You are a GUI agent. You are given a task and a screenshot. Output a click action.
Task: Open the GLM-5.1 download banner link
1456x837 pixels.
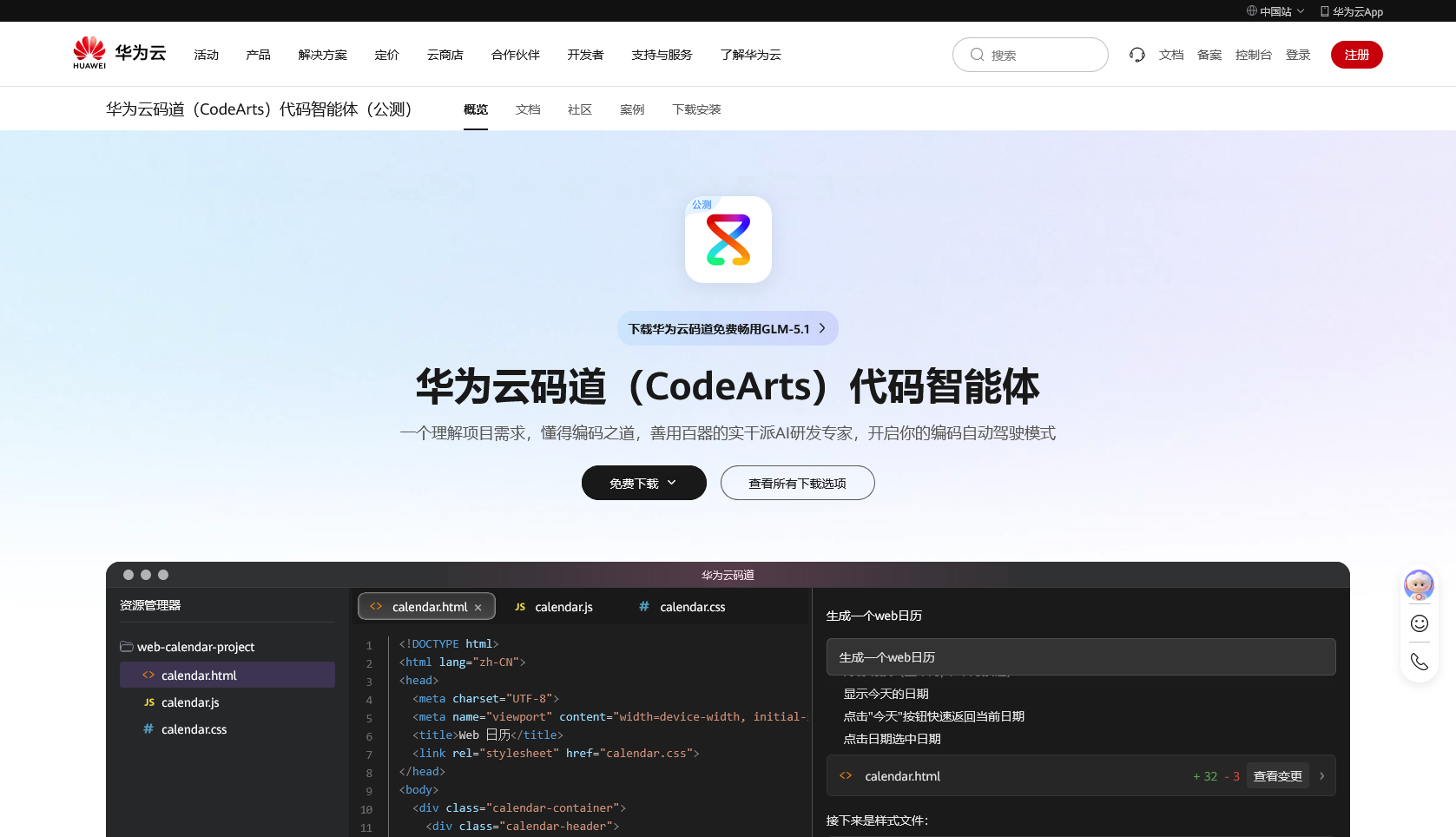point(728,329)
